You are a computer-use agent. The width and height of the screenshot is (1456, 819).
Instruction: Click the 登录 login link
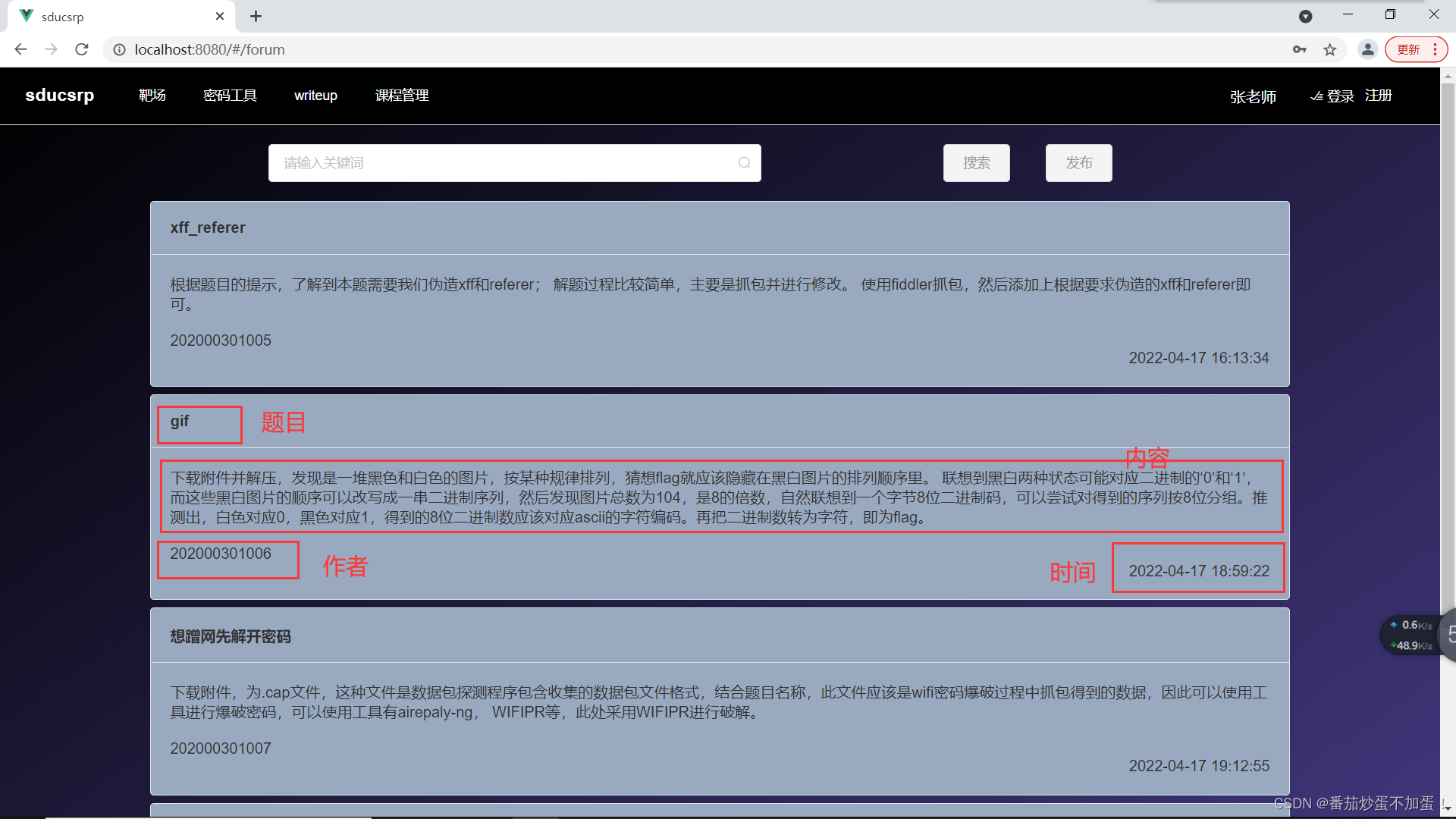1332,96
